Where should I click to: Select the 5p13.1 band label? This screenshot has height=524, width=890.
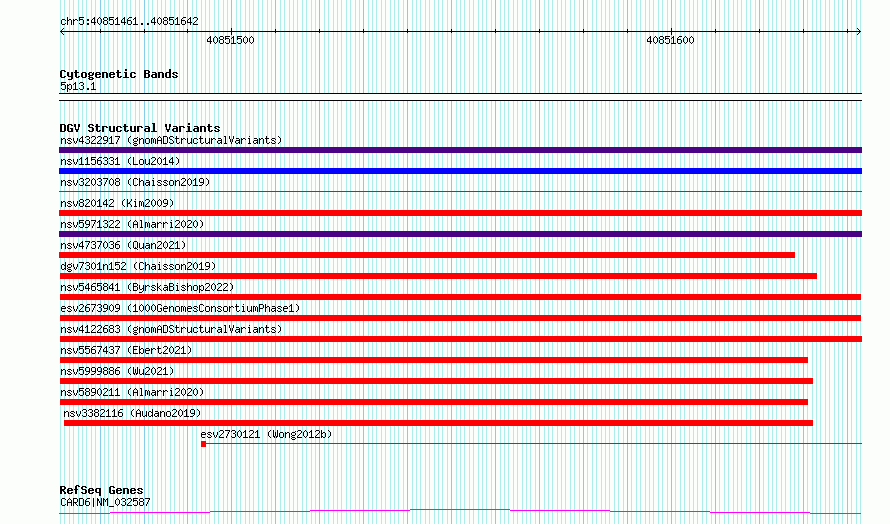pyautogui.click(x=78, y=86)
